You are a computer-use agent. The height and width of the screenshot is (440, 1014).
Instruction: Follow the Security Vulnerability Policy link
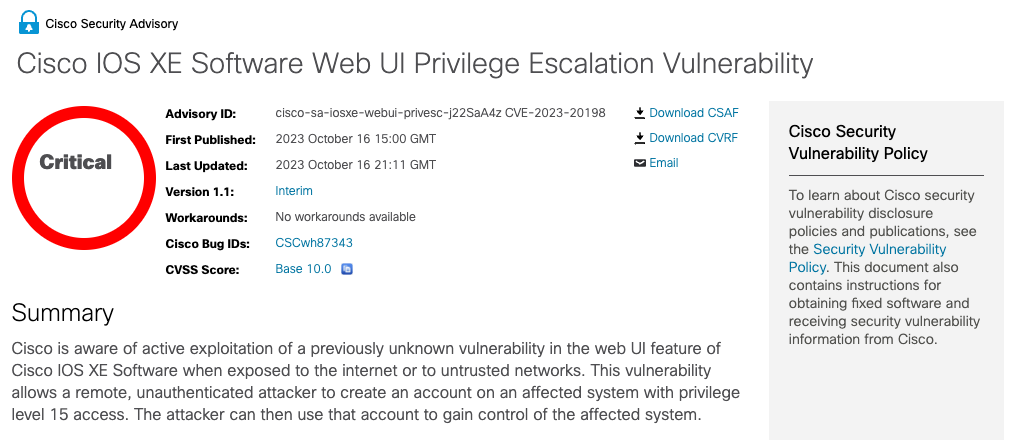coord(867,258)
